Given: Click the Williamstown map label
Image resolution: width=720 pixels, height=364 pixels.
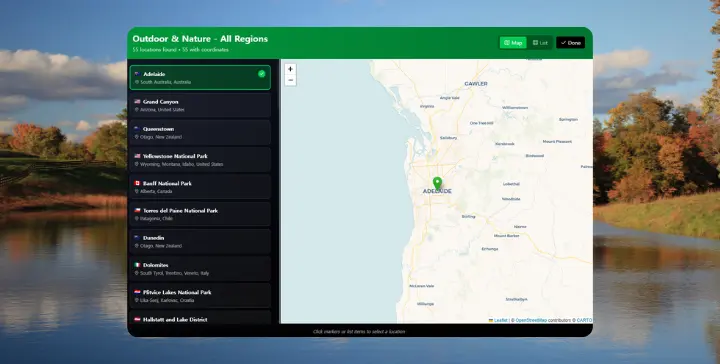Looking at the screenshot, I should (515, 107).
